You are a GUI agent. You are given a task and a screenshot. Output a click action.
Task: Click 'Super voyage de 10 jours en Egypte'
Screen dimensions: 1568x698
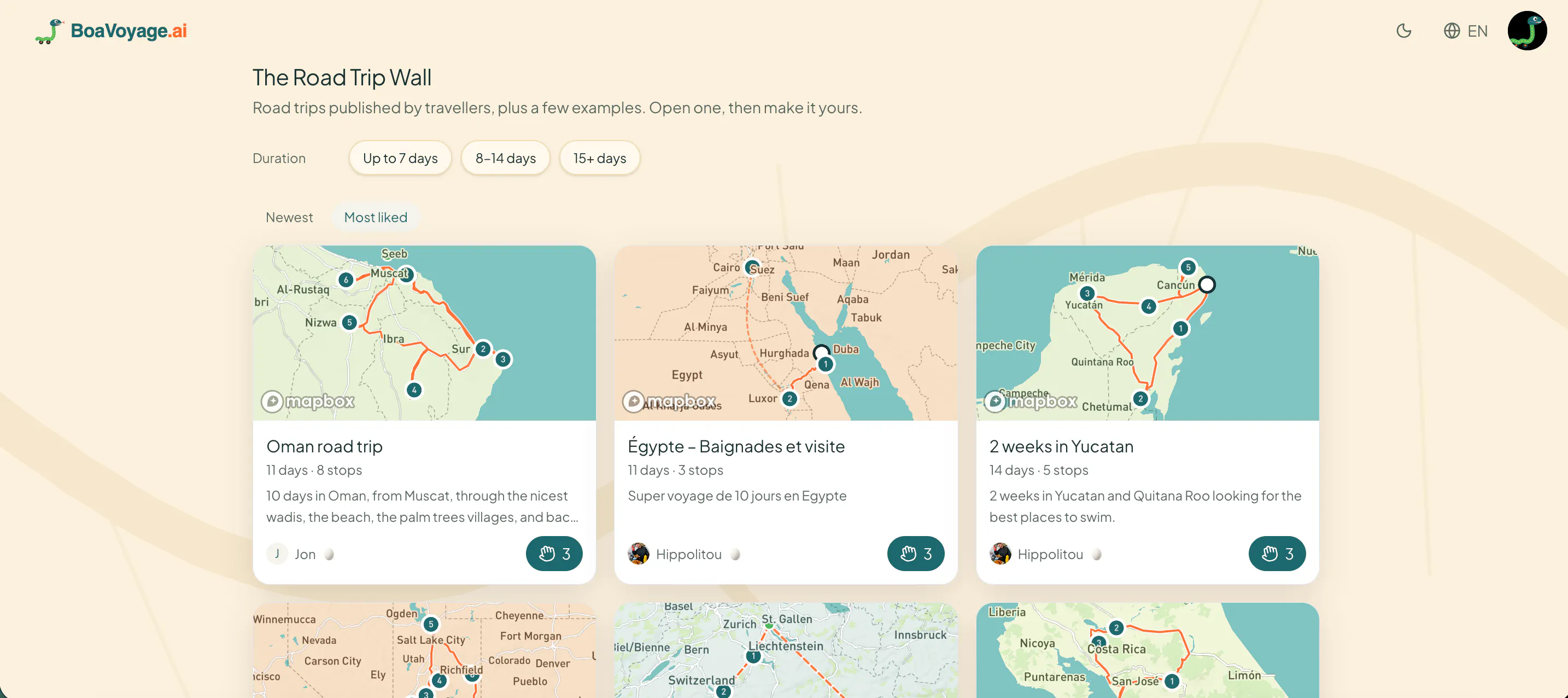tap(736, 496)
